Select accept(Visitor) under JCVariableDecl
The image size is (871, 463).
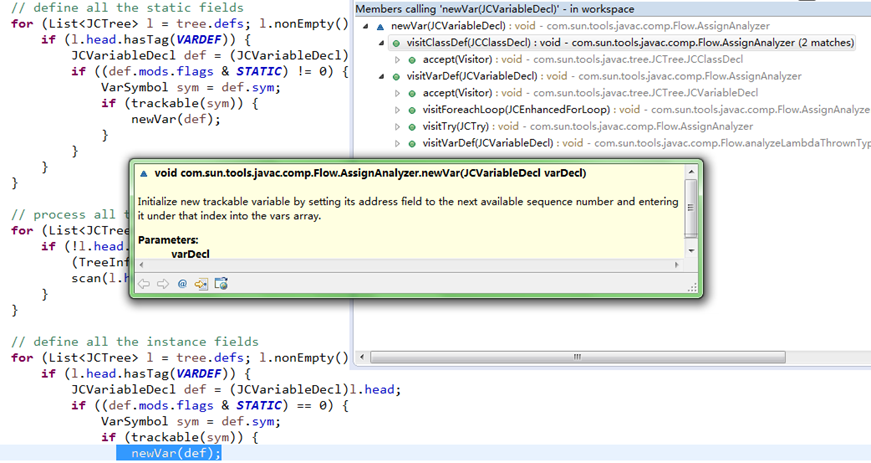(457, 93)
